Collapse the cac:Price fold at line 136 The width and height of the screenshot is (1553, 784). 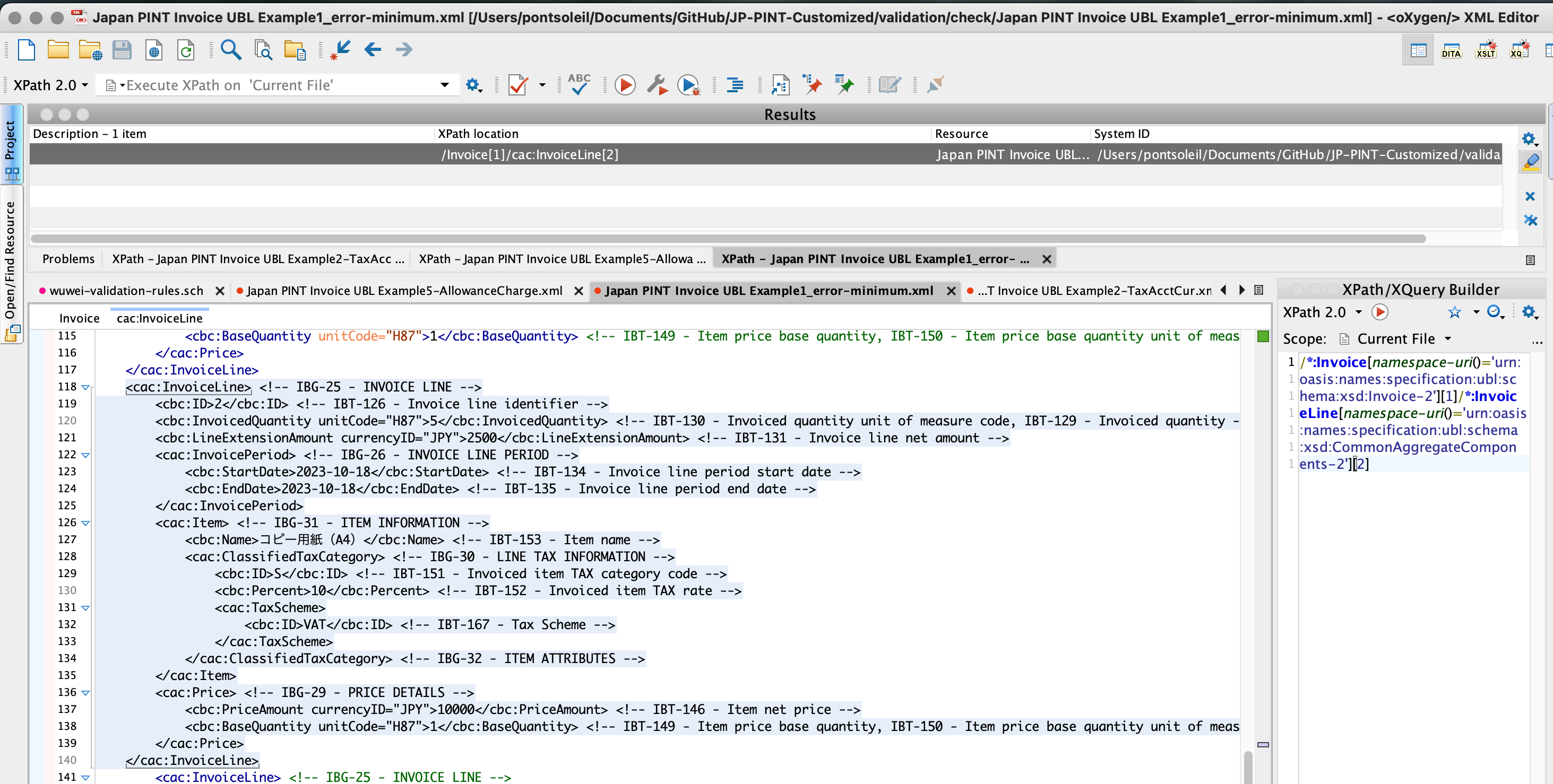click(85, 693)
